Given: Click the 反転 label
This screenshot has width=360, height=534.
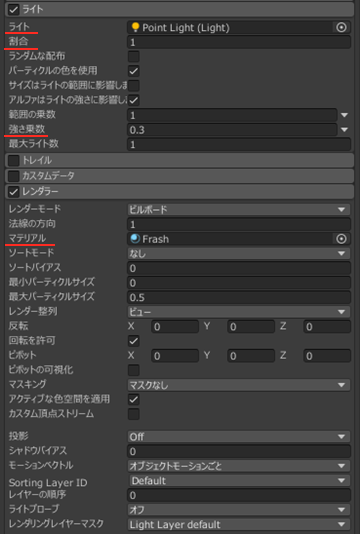Looking at the screenshot, I should click(18, 326).
